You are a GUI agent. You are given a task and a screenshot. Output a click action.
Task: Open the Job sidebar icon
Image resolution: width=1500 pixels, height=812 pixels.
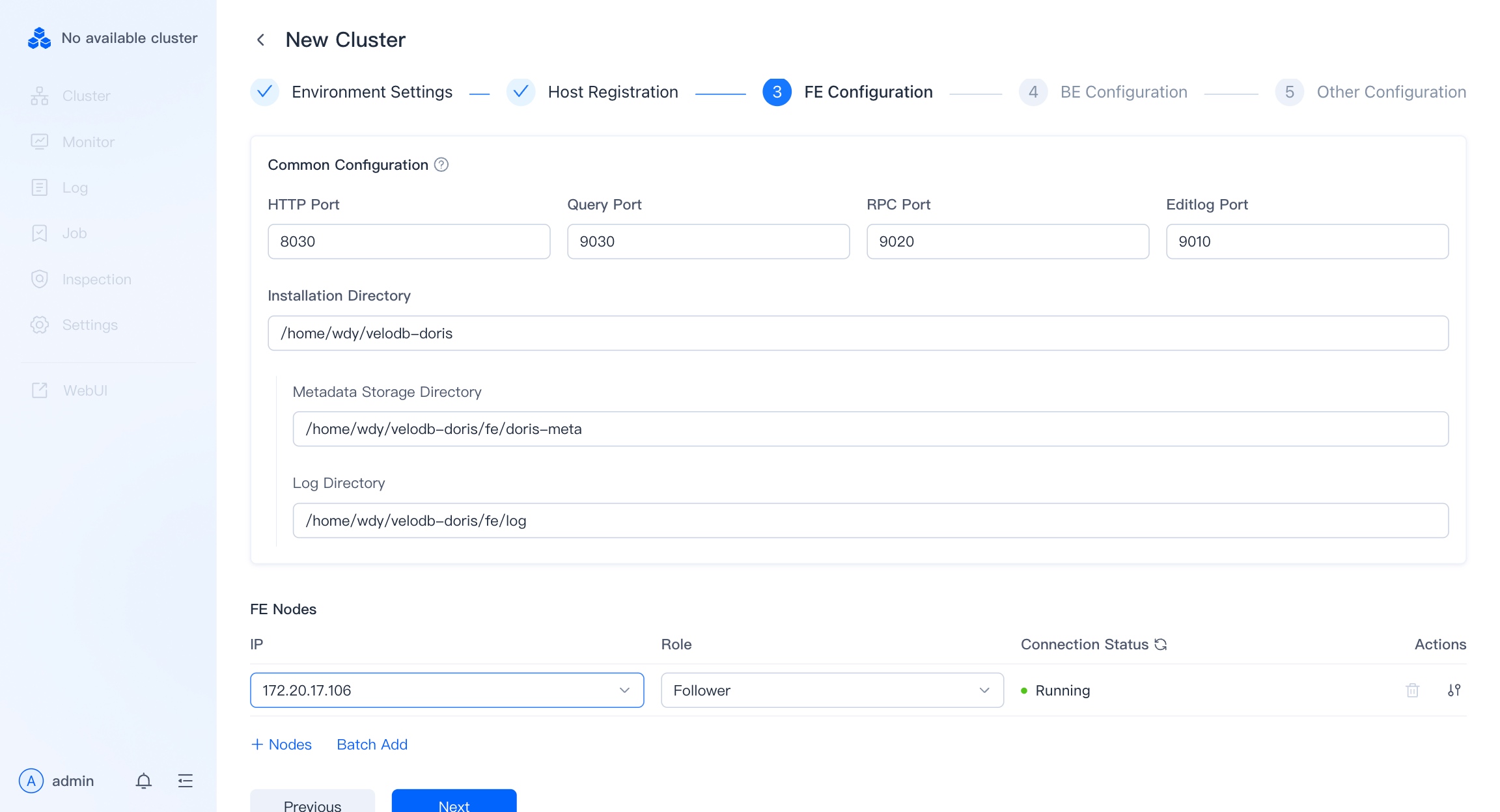pyautogui.click(x=40, y=233)
